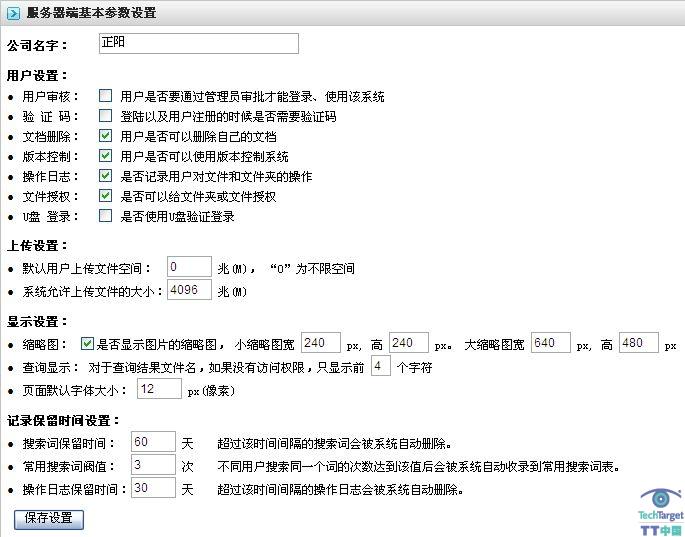Click the 小缩略图宽 field
685x537 pixels.
[321, 343]
